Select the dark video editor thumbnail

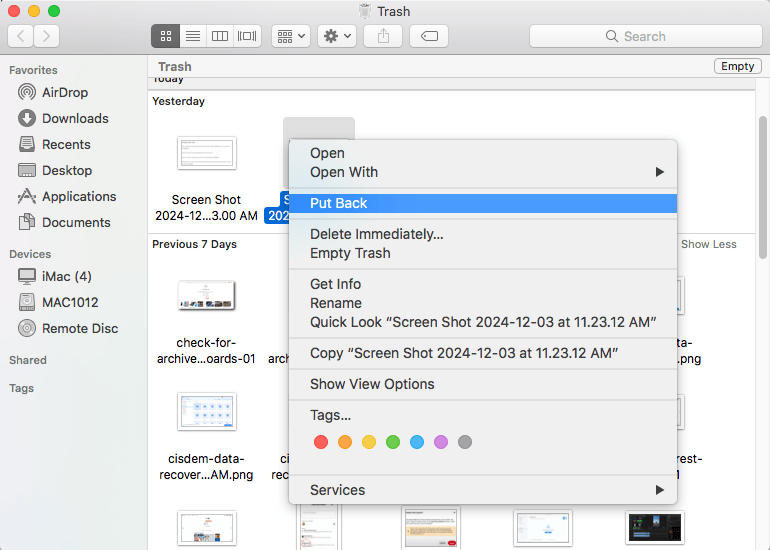(655, 527)
